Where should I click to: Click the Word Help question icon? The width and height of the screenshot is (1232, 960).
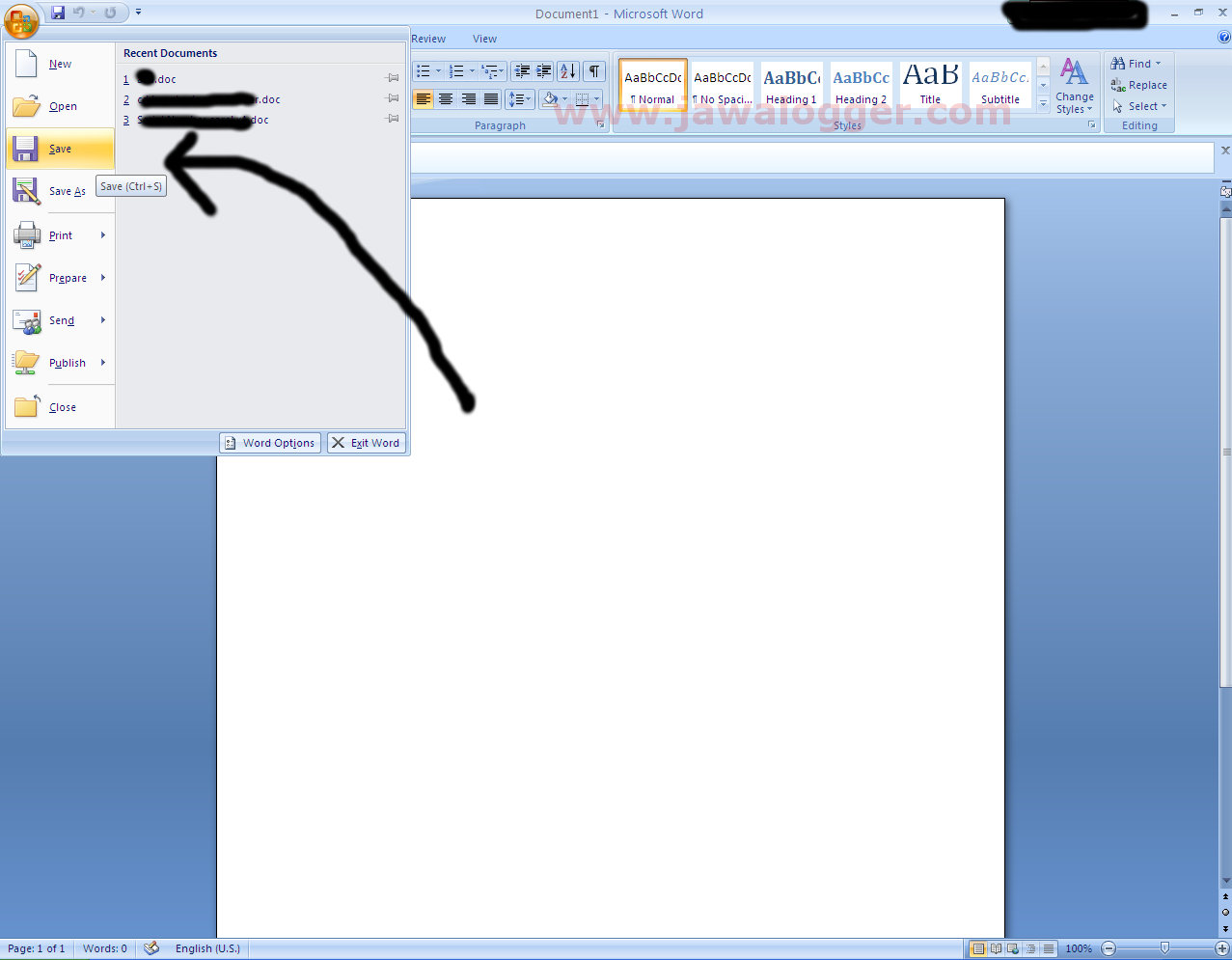(1224, 38)
